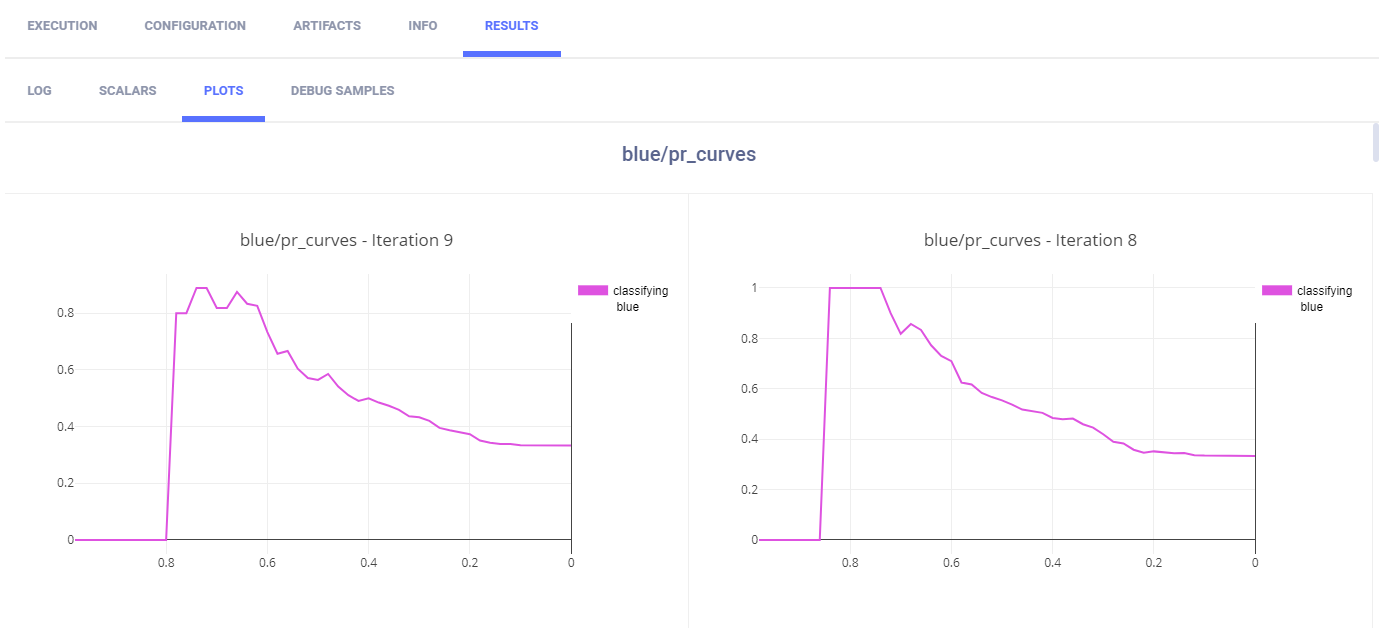Screen dimensions: 1381x628
Task: Click the 'blue/pr_curves - Iteration 9' plot title
Action: (346, 240)
